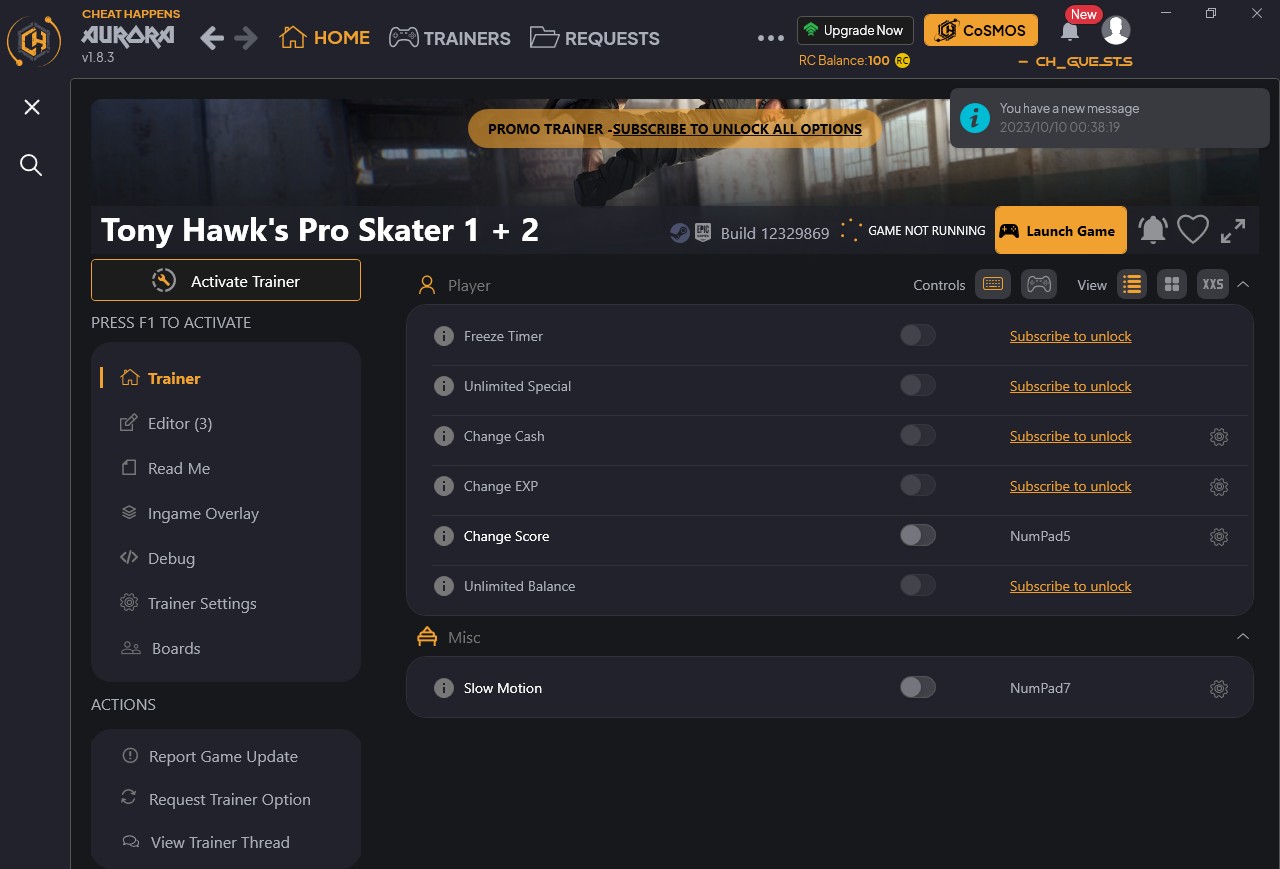Click the Cheat Happens logo icon

coord(34,41)
